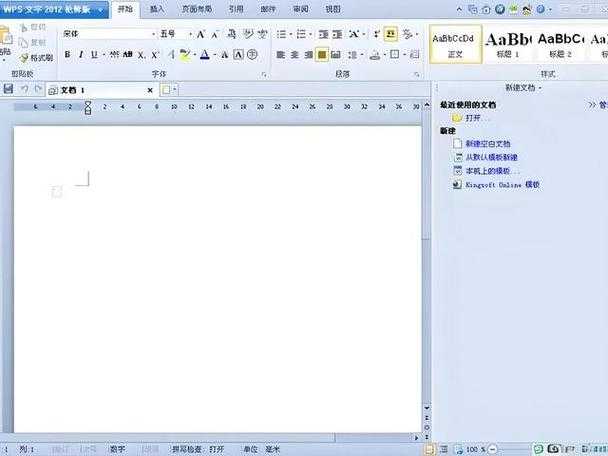
Task: Toggle spell check (拼写检查) in status bar
Action: (x=185, y=449)
